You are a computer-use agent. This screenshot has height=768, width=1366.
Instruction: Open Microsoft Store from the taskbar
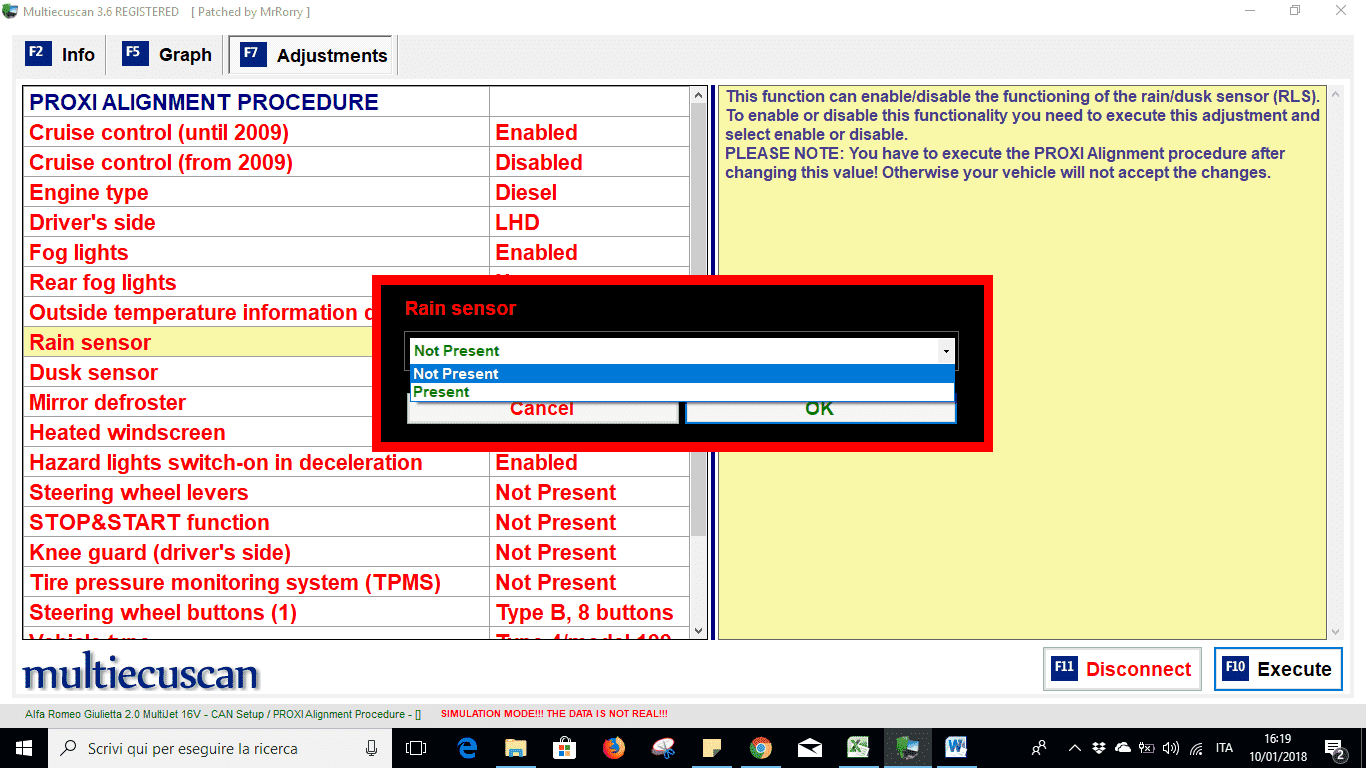tap(565, 748)
